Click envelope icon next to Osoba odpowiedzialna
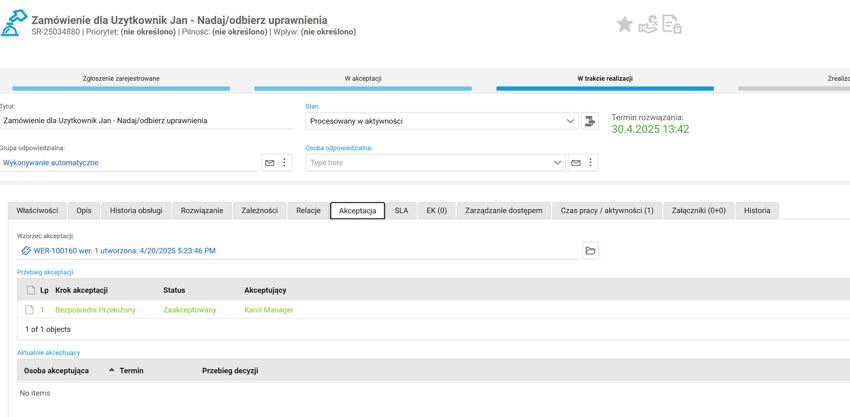This screenshot has width=850, height=417. point(576,163)
